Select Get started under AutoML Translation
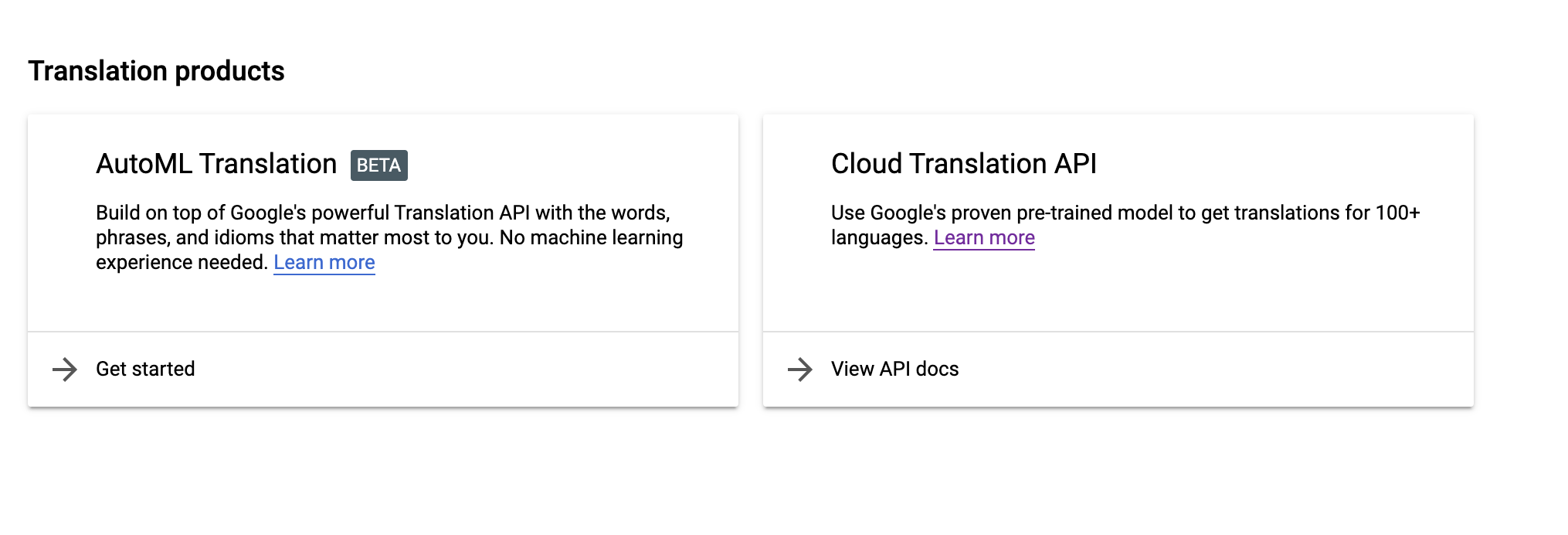Image resolution: width=1568 pixels, height=535 pixels. (x=145, y=369)
